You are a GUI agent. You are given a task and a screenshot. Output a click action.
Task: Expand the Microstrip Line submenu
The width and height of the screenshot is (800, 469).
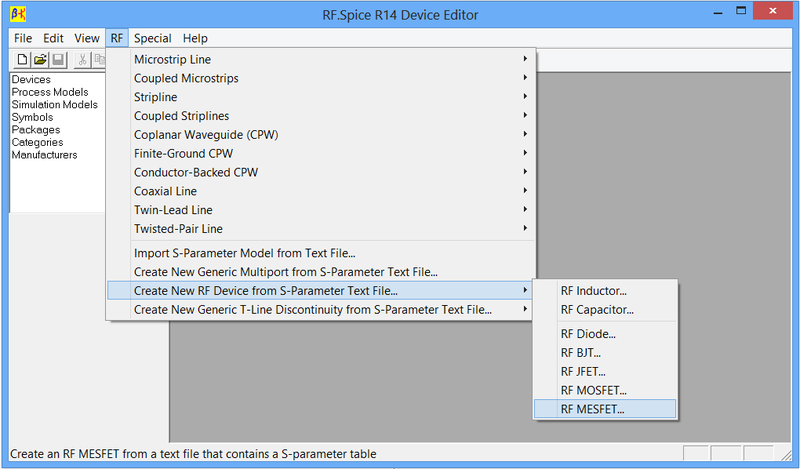pos(321,59)
